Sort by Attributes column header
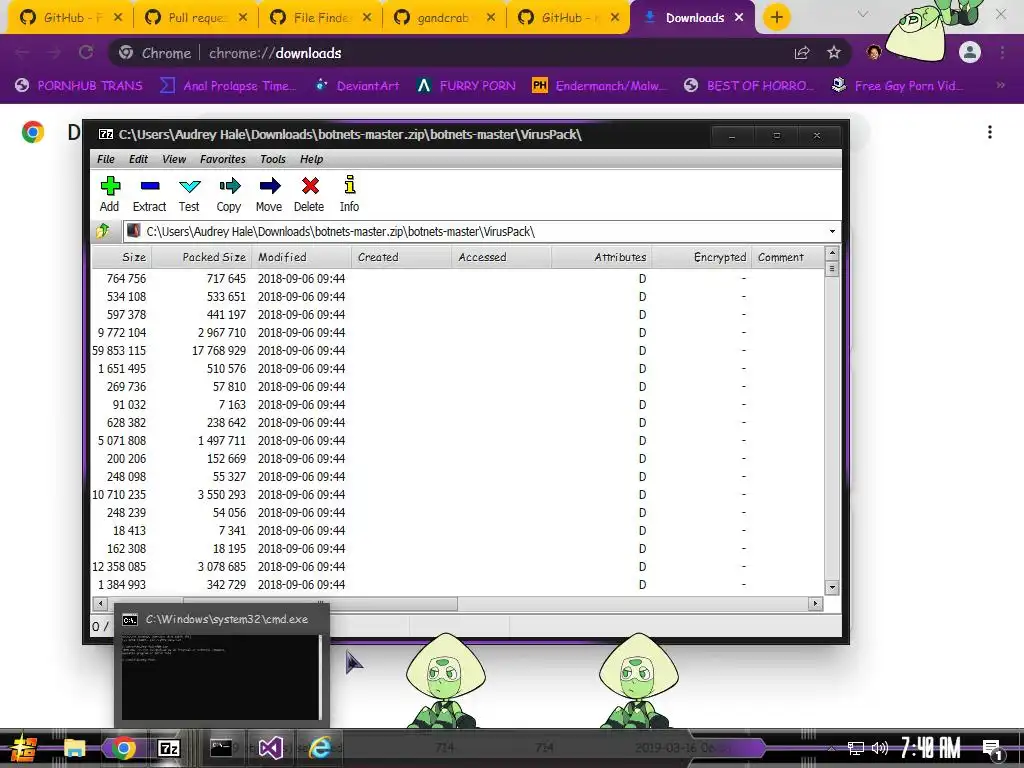 [x=602, y=257]
